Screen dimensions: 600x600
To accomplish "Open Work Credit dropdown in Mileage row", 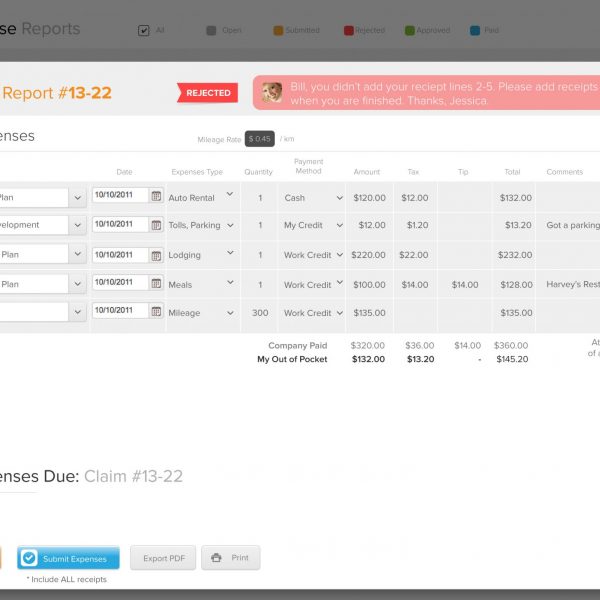I will [339, 313].
